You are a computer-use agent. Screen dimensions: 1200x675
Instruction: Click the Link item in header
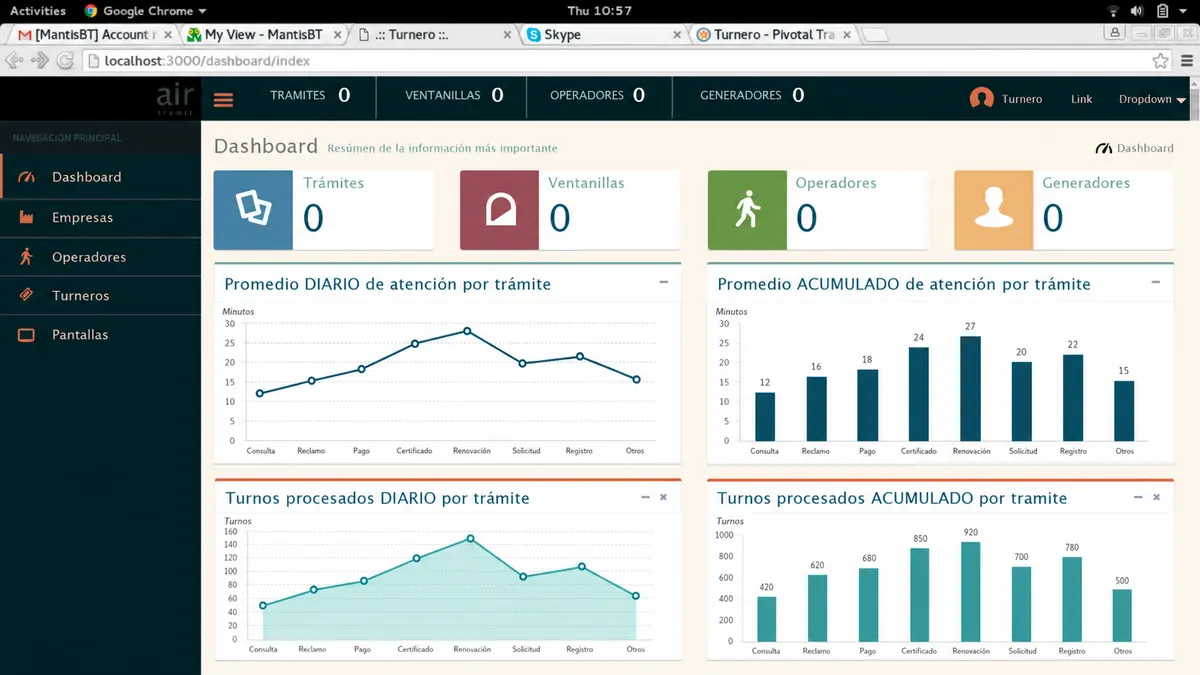click(1081, 99)
